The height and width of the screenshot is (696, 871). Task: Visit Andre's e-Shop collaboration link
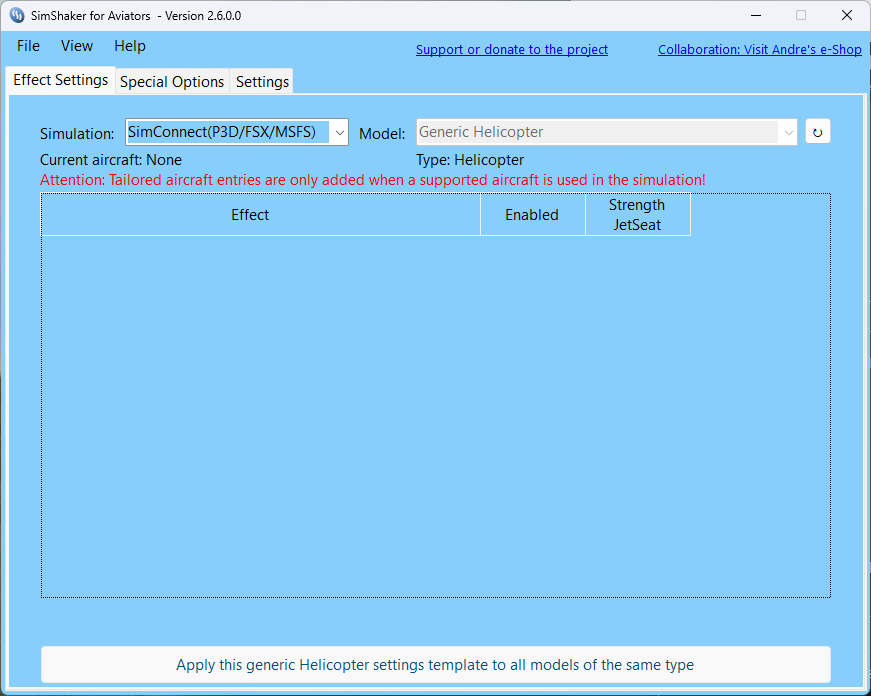tap(759, 50)
